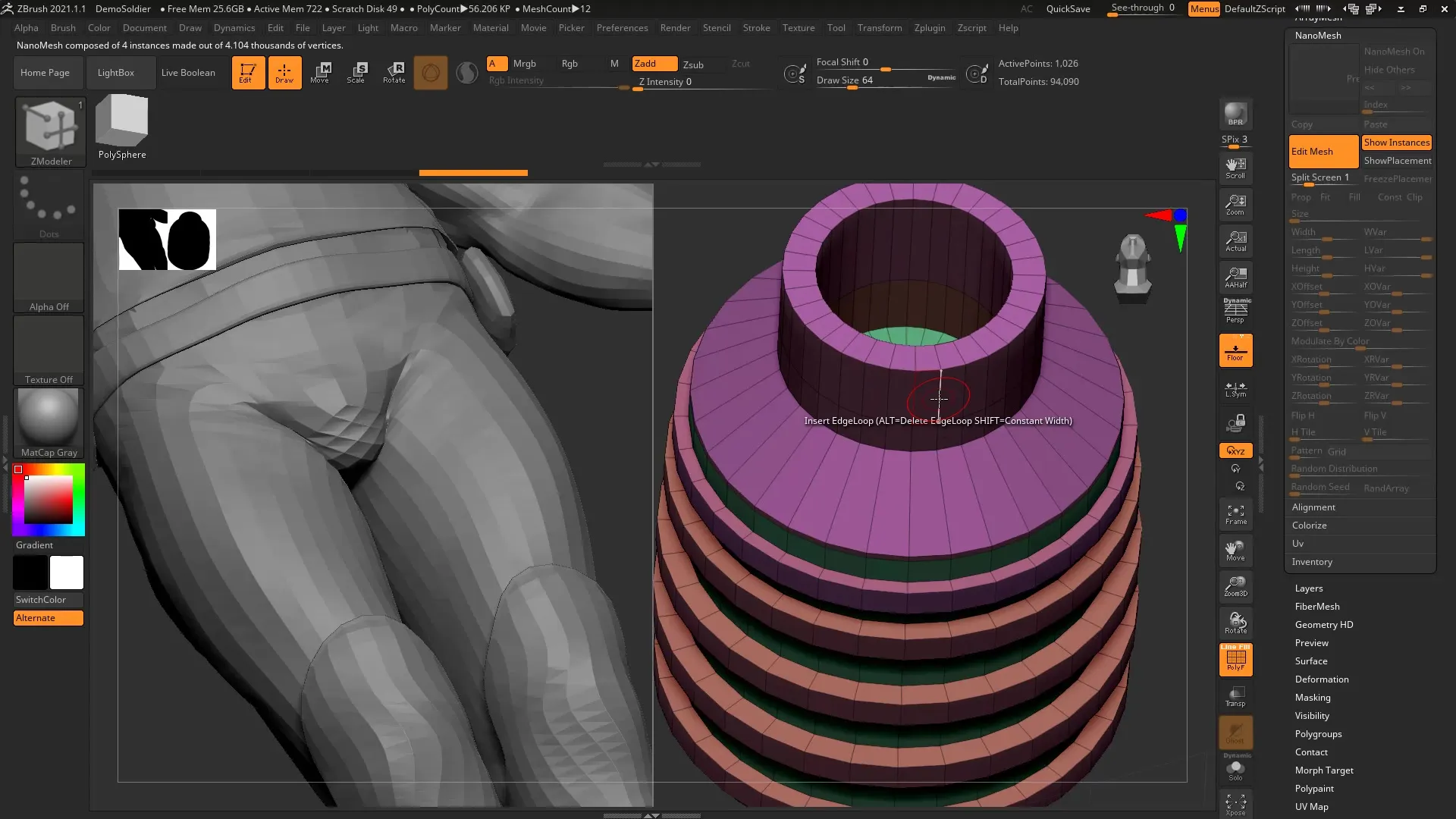This screenshot has height=819, width=1456.
Task: Open the Texture Off selector
Action: coord(49,350)
